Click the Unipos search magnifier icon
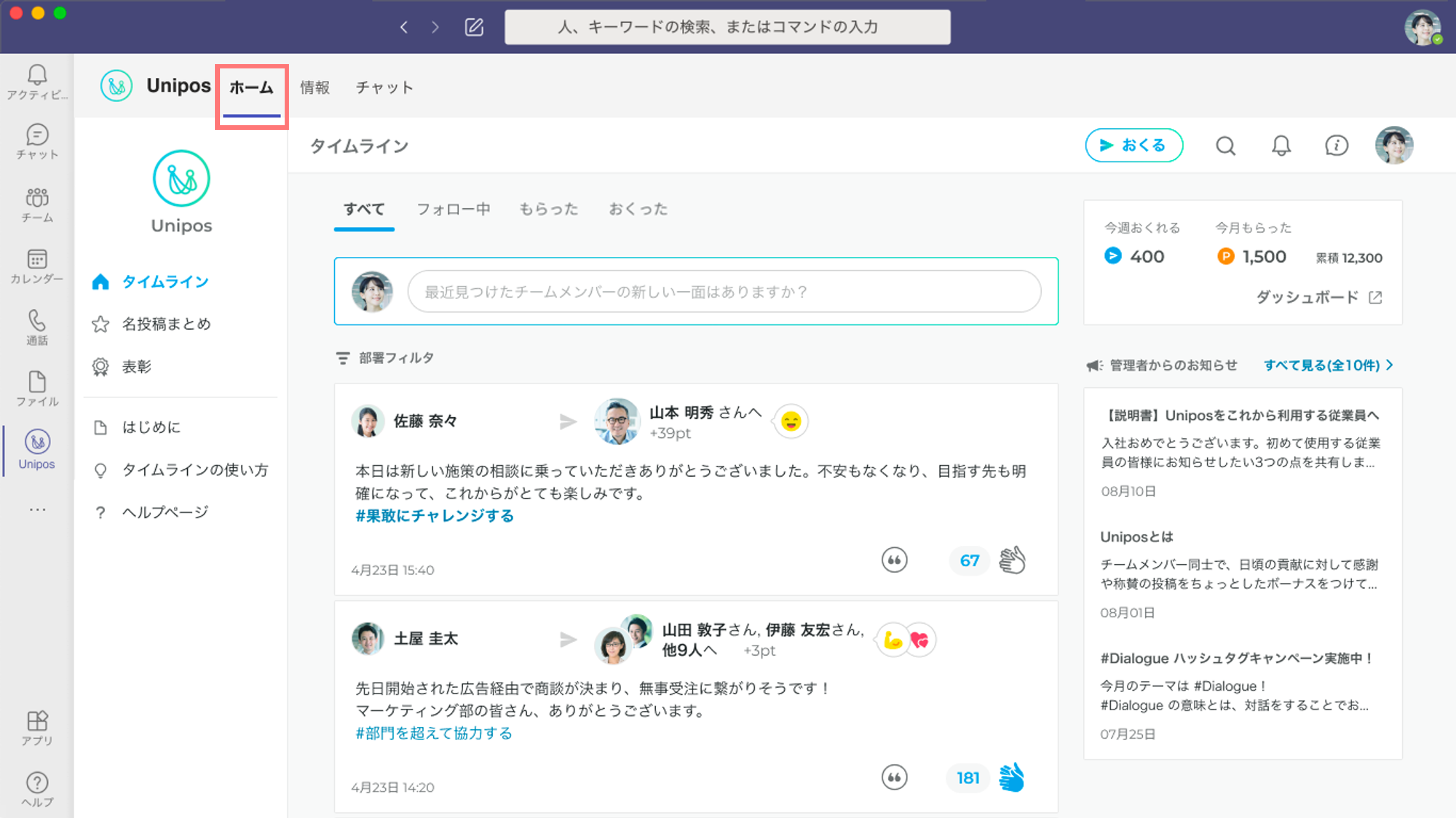Image resolution: width=1456 pixels, height=818 pixels. pyautogui.click(x=1225, y=146)
